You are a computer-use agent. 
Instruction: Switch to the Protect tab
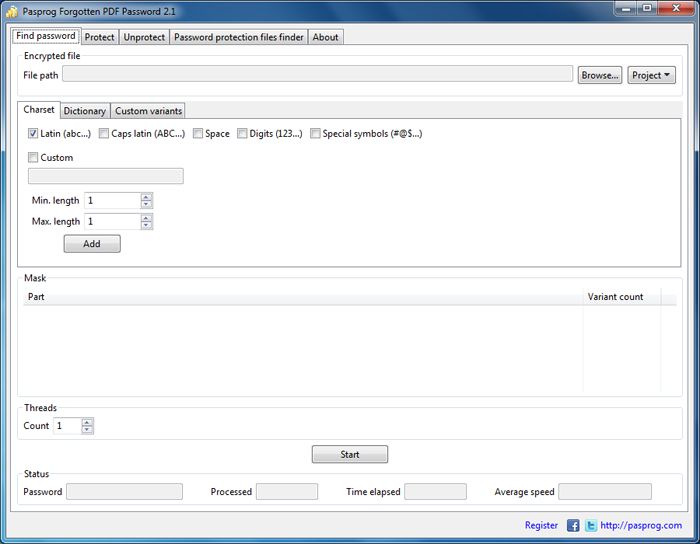click(100, 37)
